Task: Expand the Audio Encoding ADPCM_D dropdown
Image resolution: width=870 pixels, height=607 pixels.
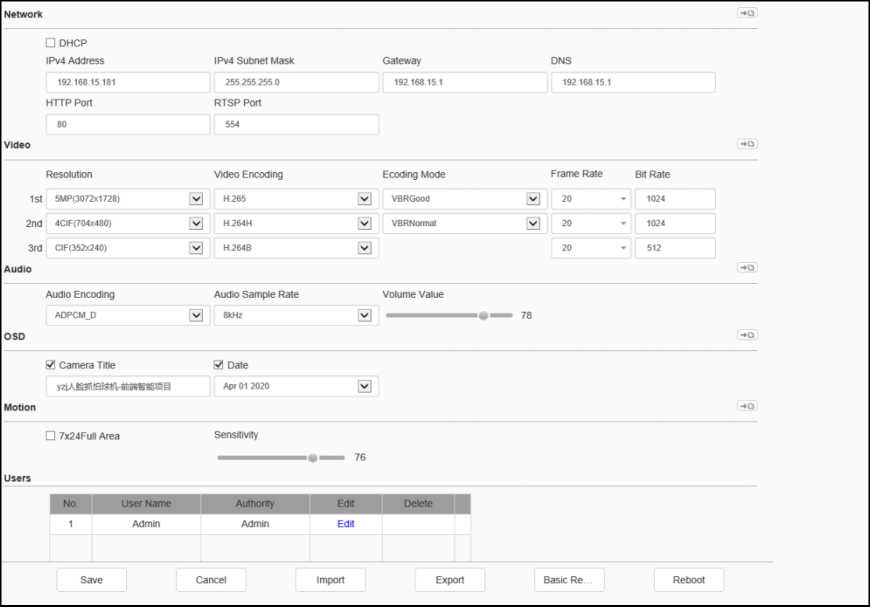Action: click(x=196, y=316)
